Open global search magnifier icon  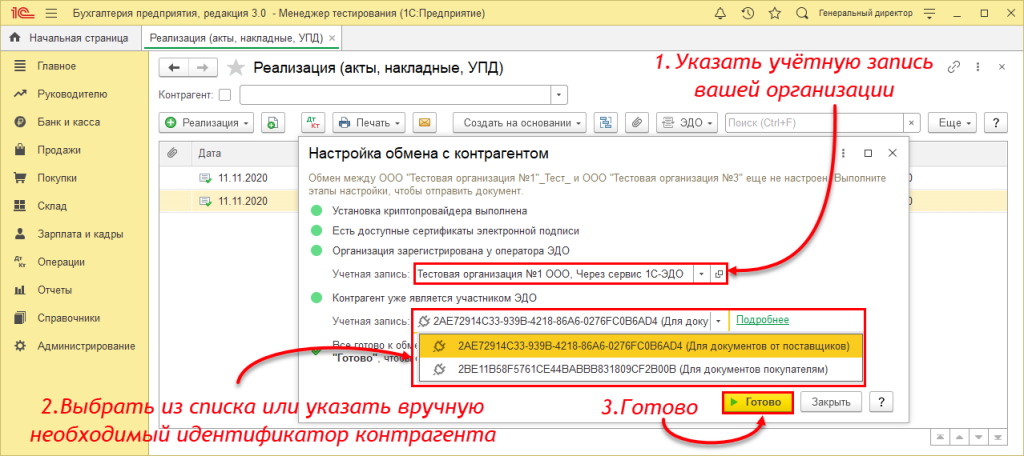(x=803, y=13)
